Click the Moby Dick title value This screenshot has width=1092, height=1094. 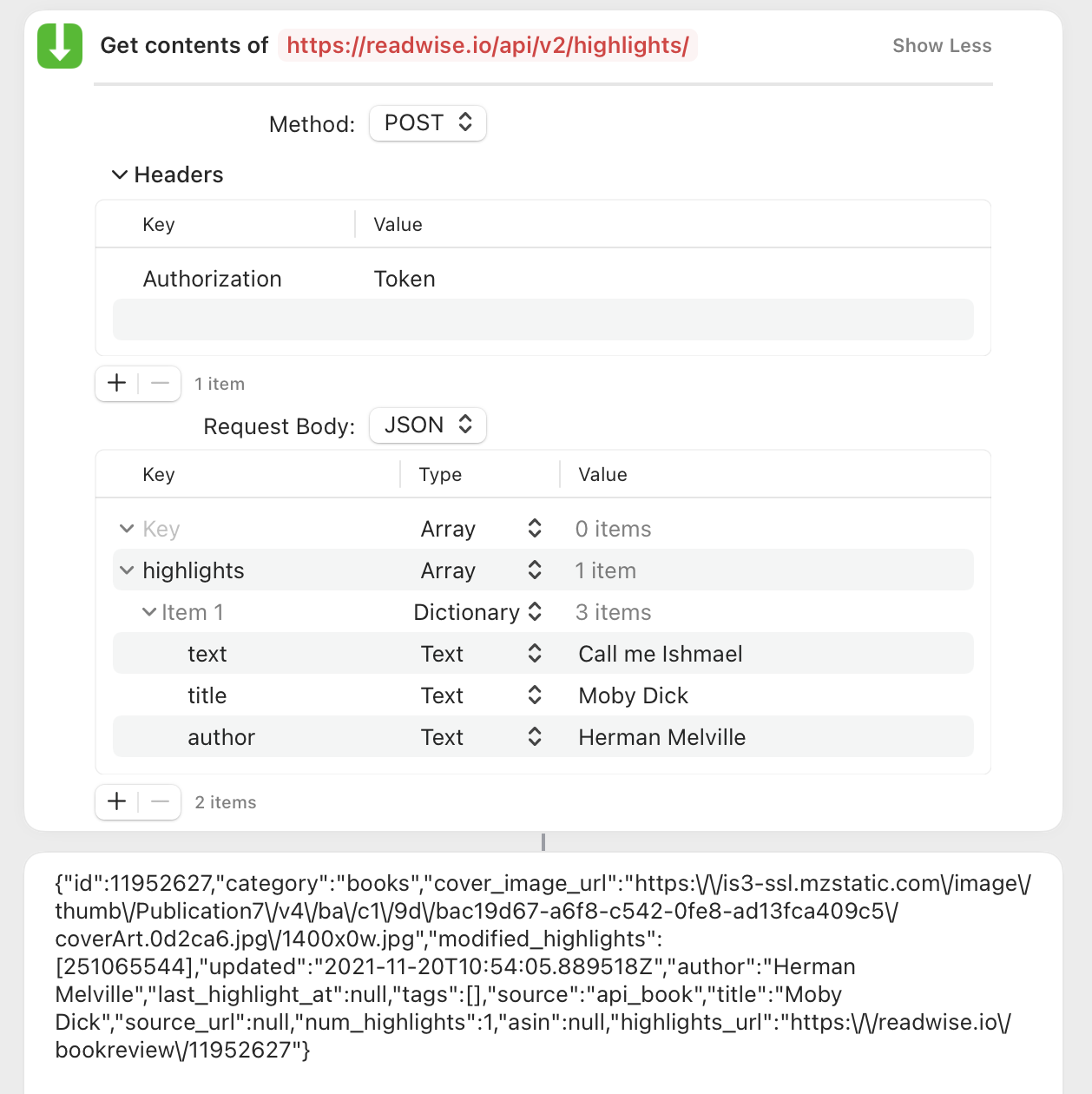point(633,695)
